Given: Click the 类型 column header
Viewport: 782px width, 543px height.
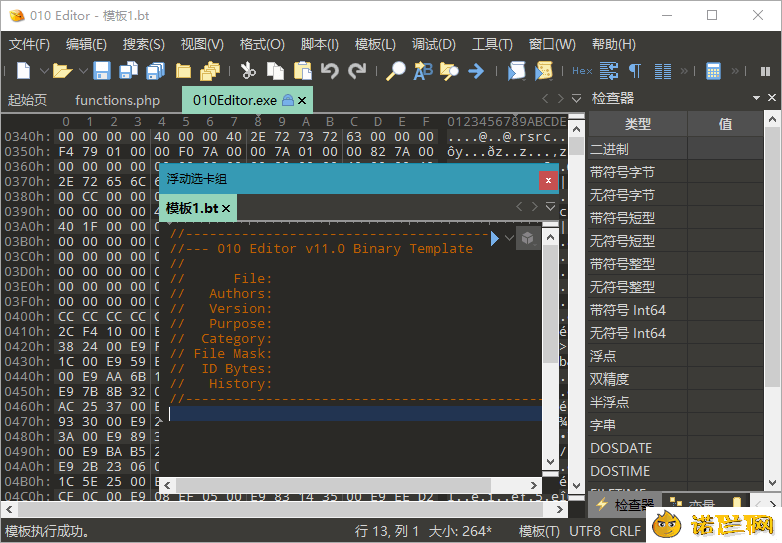Looking at the screenshot, I should pos(638,124).
